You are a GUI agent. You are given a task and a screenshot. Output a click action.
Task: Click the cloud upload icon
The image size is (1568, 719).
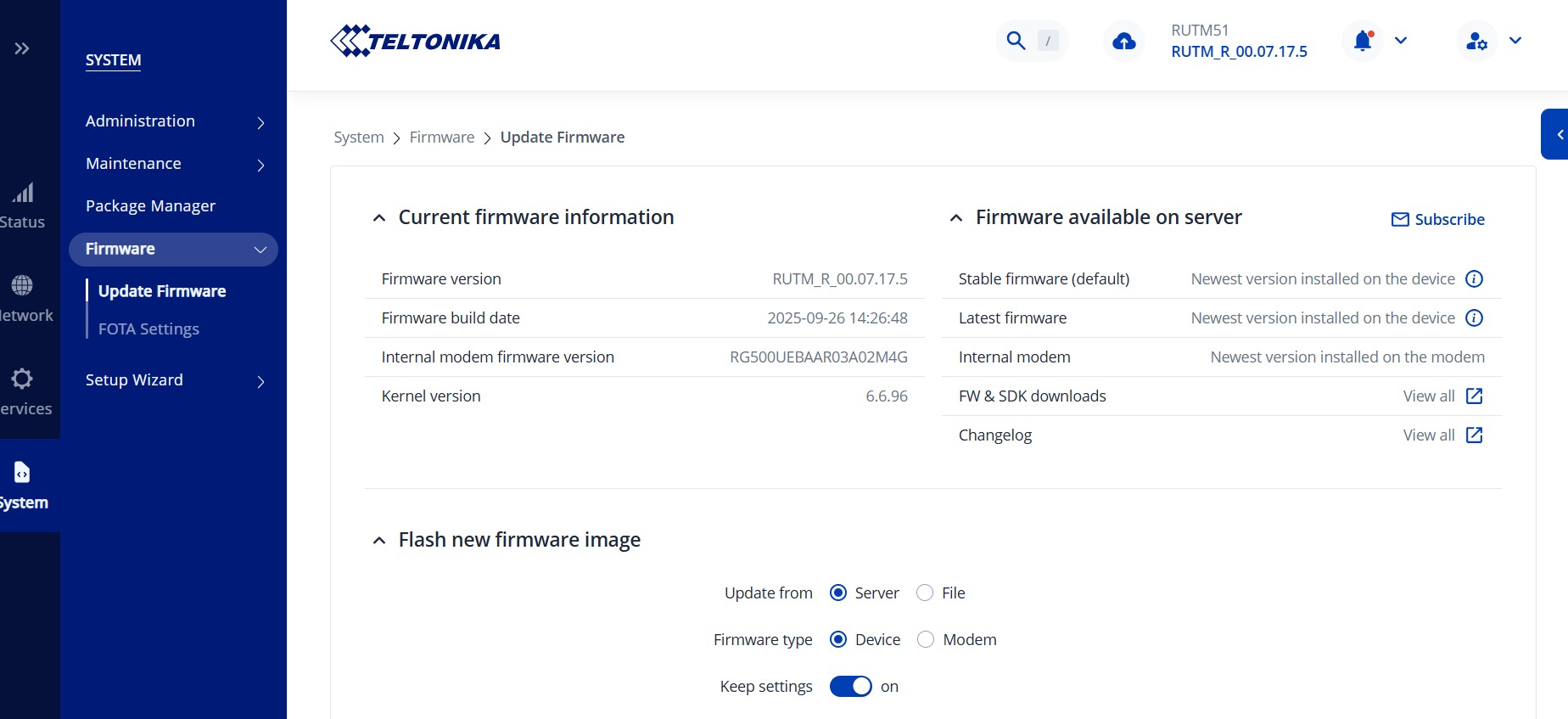point(1124,41)
